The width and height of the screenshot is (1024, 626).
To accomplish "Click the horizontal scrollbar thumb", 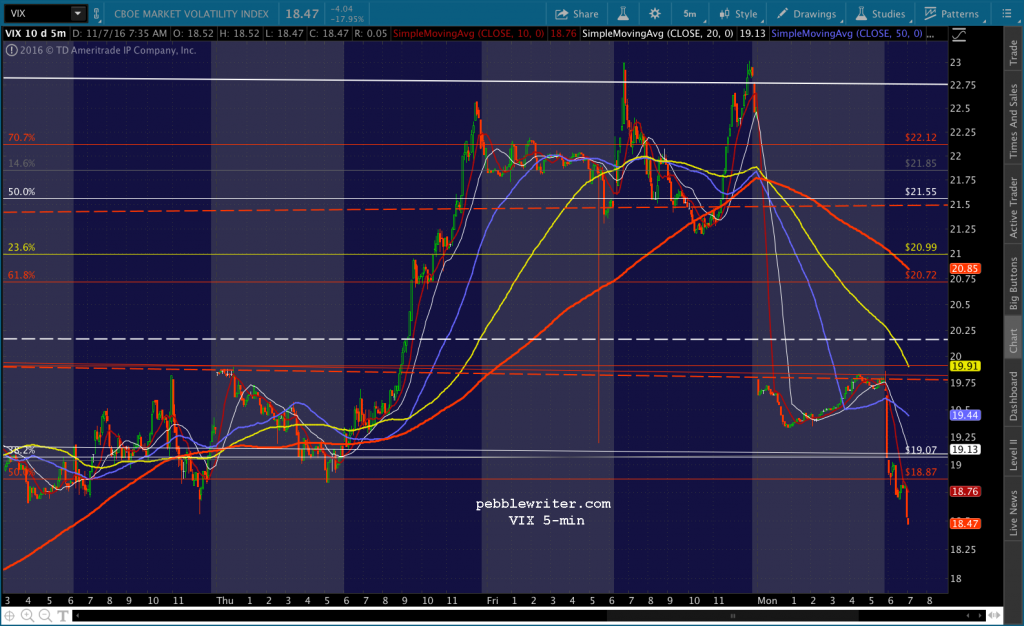I will [733, 615].
